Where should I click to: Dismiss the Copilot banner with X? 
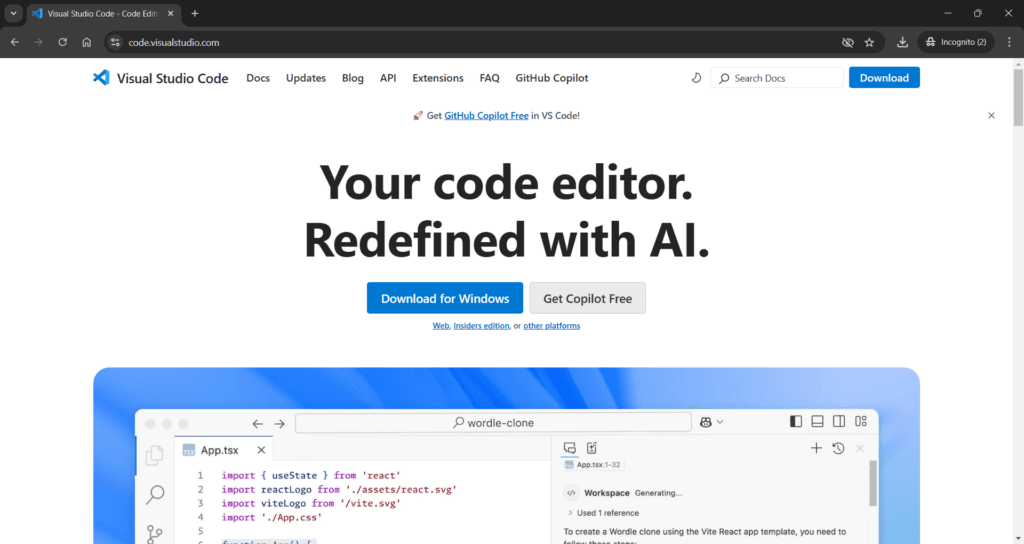[x=991, y=116]
